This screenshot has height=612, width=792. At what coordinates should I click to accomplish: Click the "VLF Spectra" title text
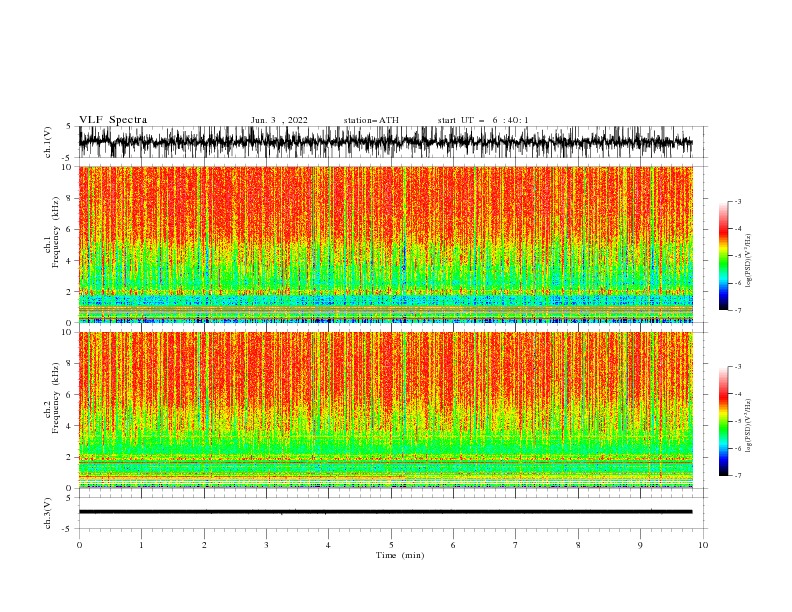[x=113, y=120]
